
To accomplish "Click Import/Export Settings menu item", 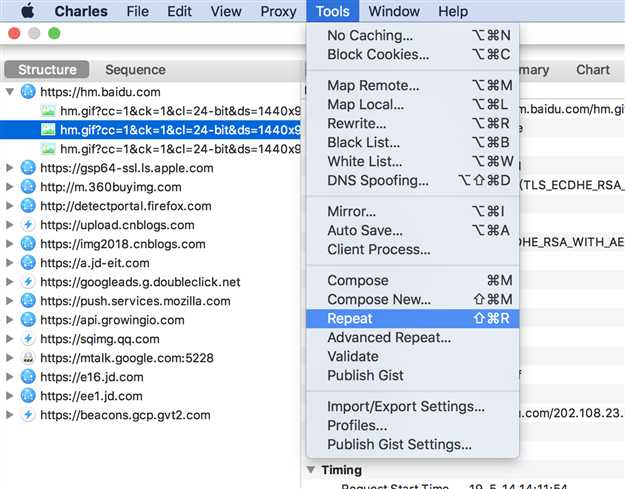I will click(x=413, y=407).
